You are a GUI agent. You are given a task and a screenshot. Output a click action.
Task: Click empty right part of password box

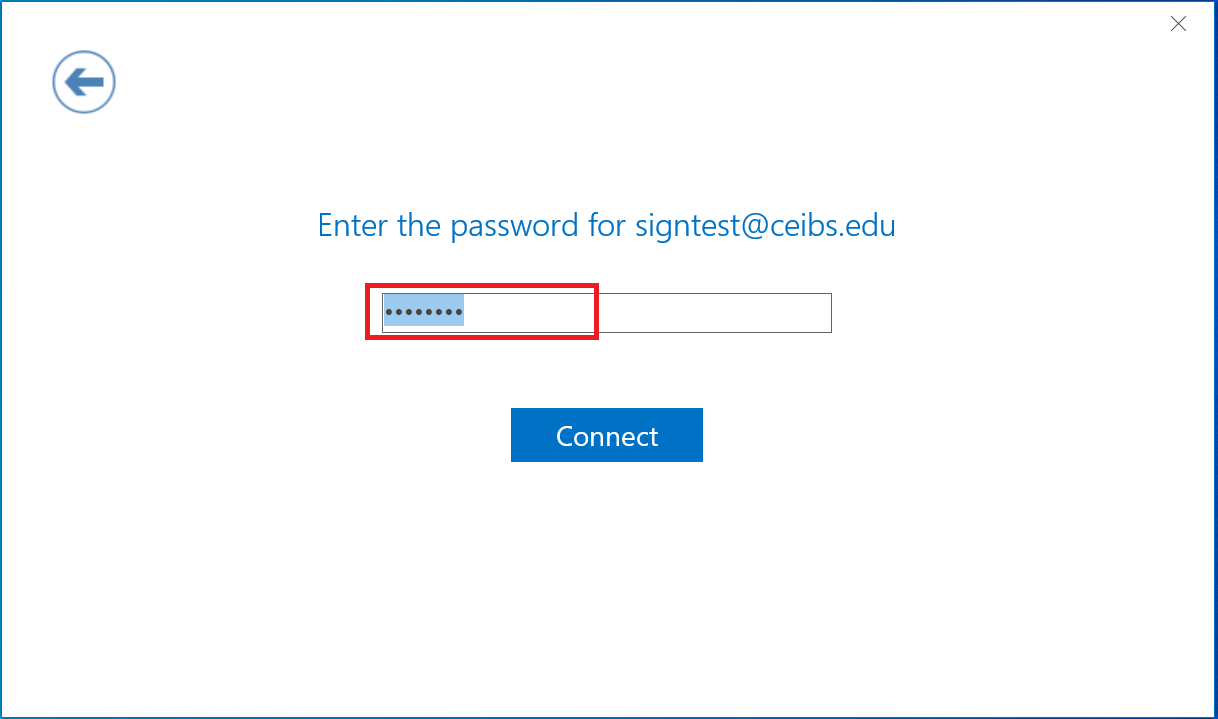pos(713,313)
